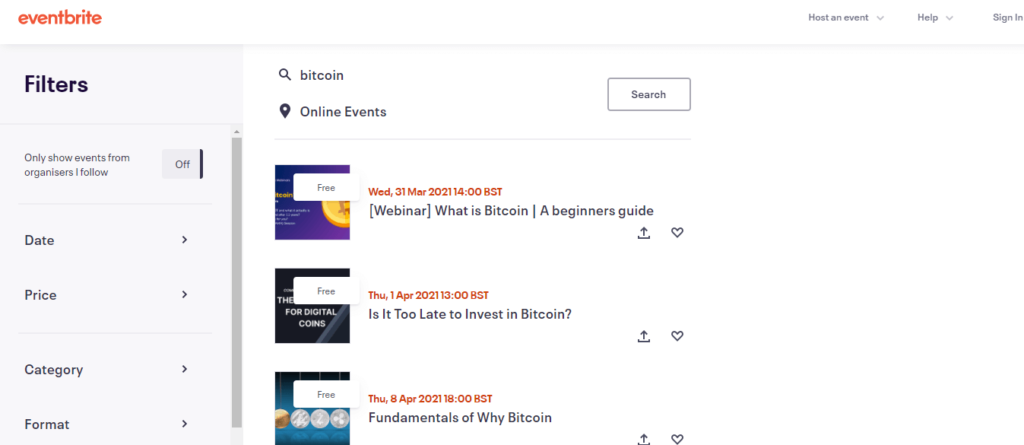Click the Search button

click(x=648, y=94)
